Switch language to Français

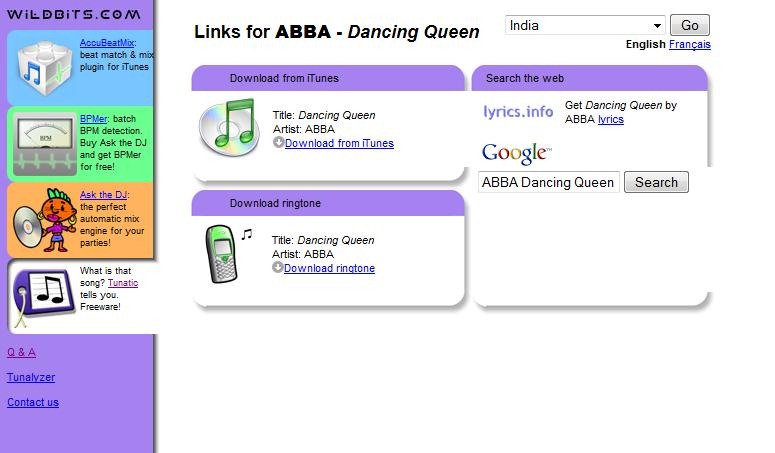[x=689, y=44]
